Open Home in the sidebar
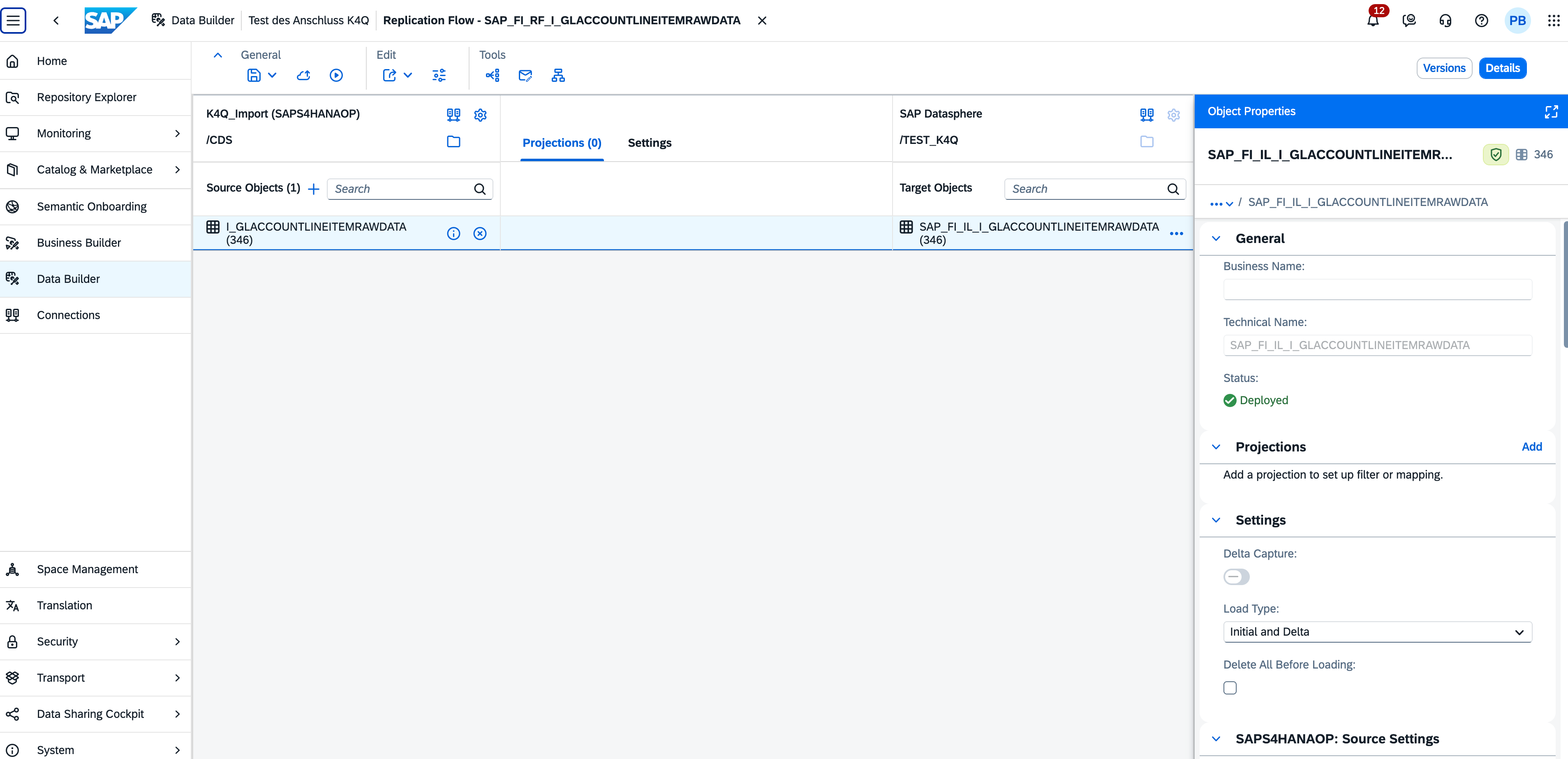The height and width of the screenshot is (759, 1568). (95, 61)
